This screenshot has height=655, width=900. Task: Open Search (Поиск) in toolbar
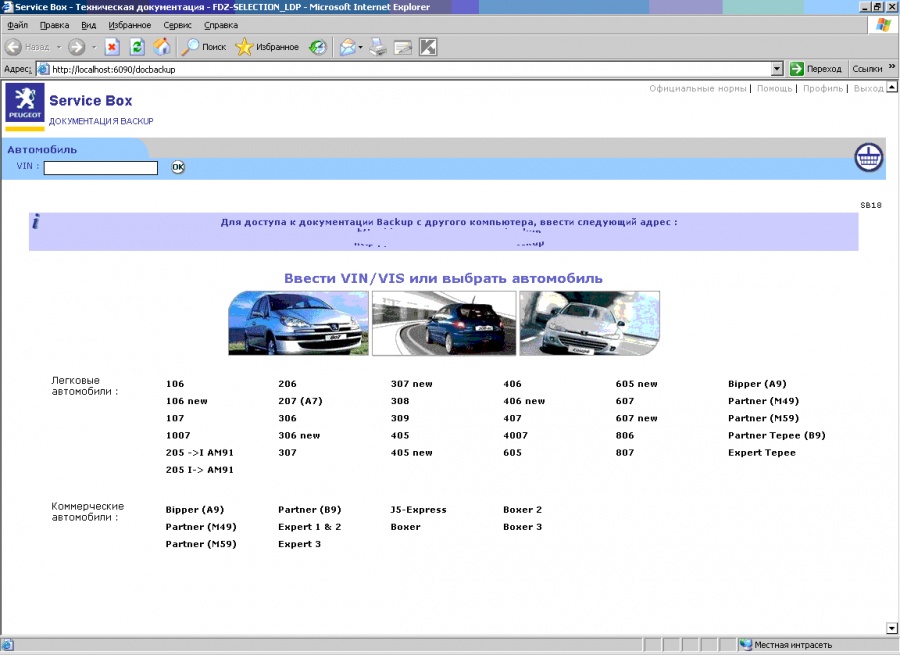click(204, 47)
